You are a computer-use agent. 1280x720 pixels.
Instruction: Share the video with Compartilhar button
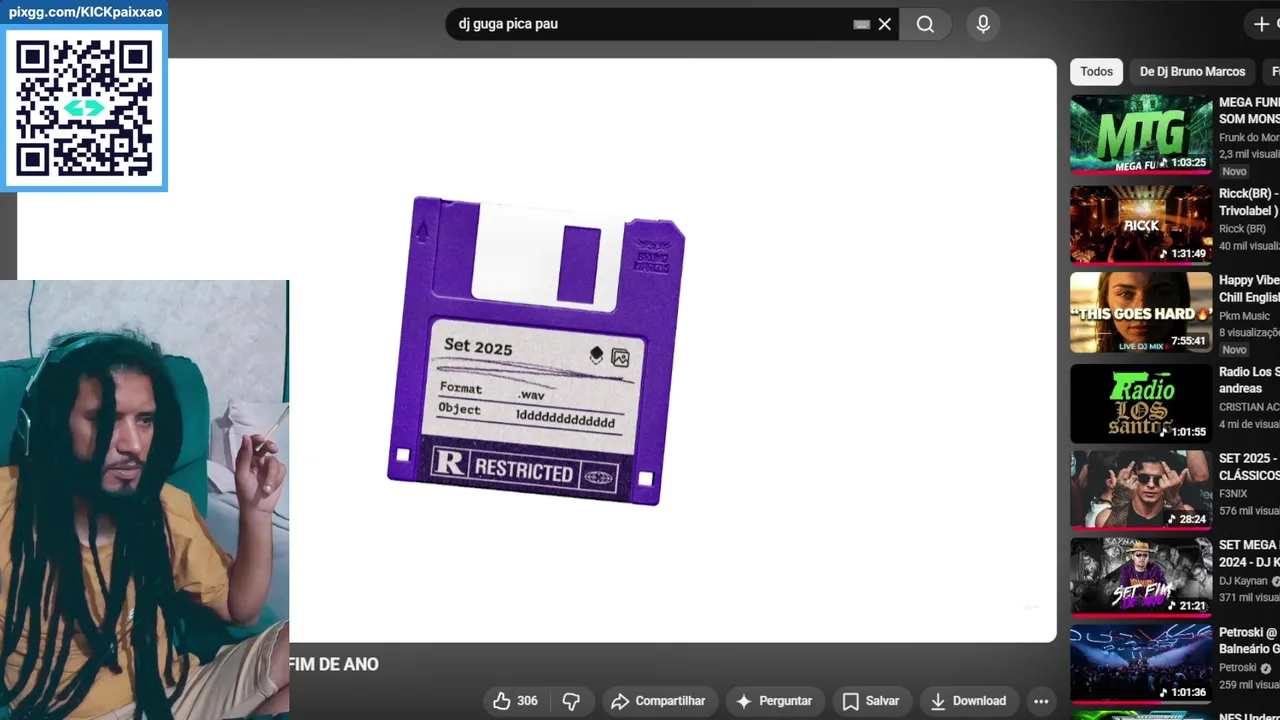coord(658,701)
